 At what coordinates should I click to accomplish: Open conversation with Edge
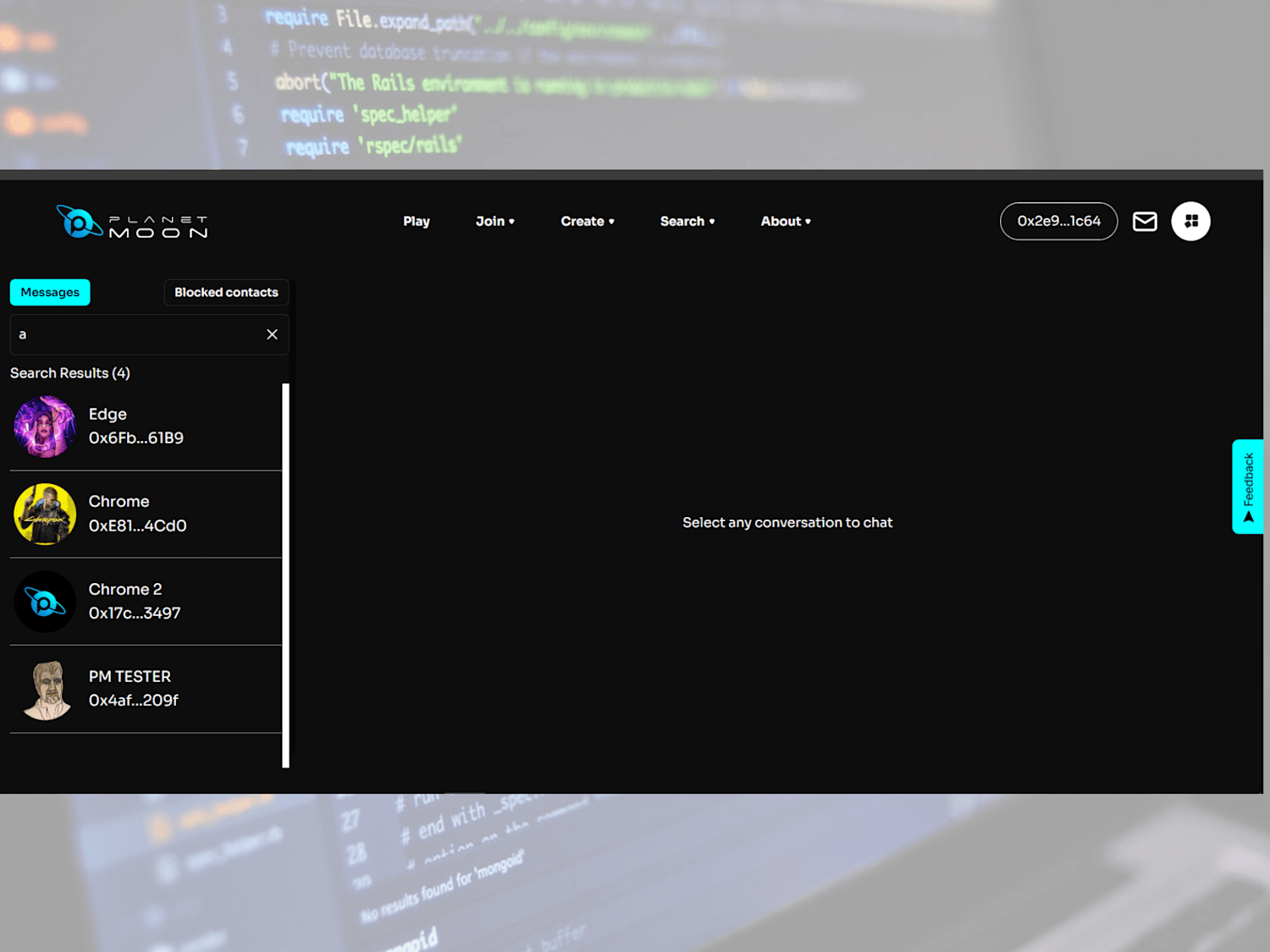pos(146,427)
